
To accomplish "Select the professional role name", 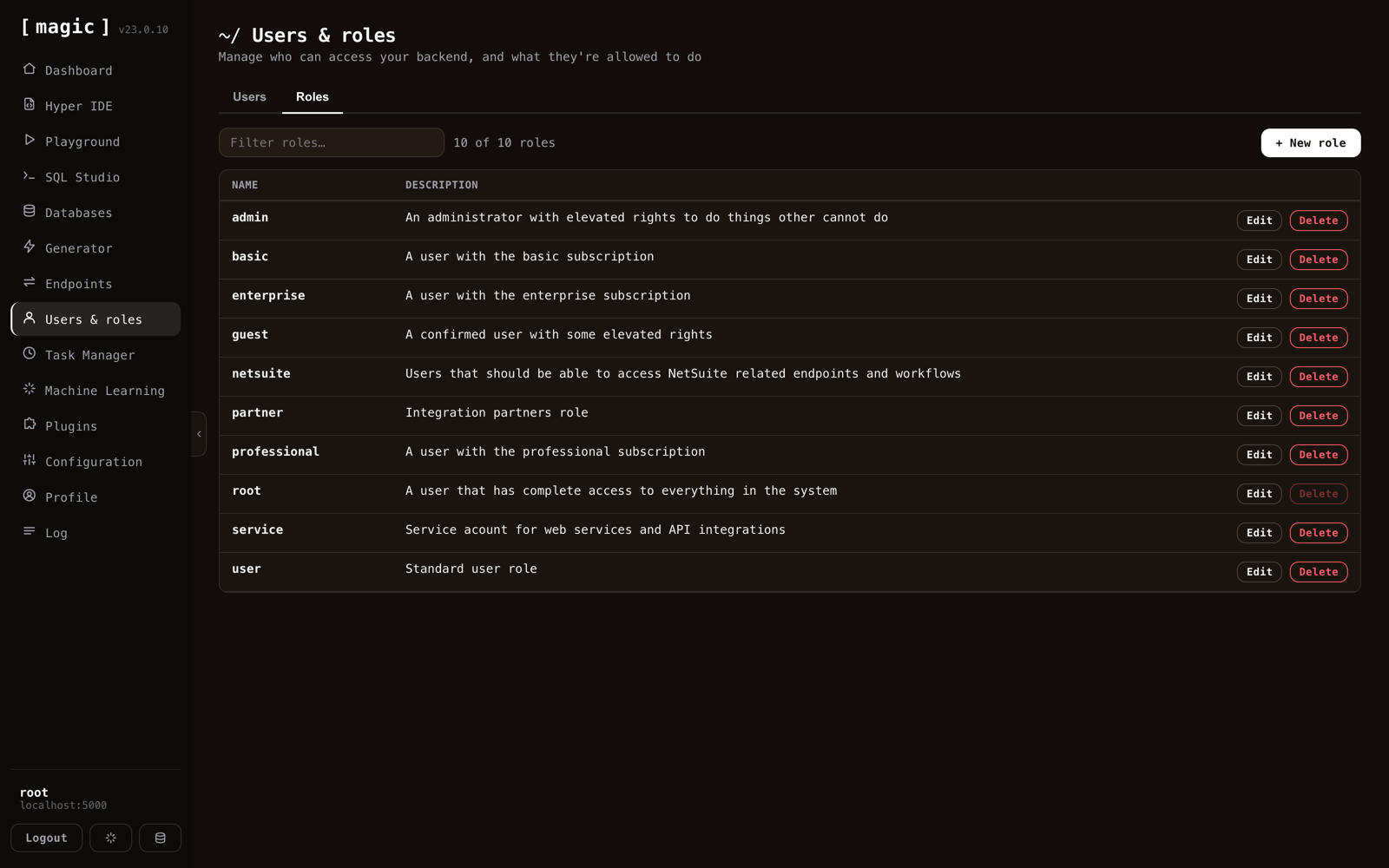I will point(276,452).
